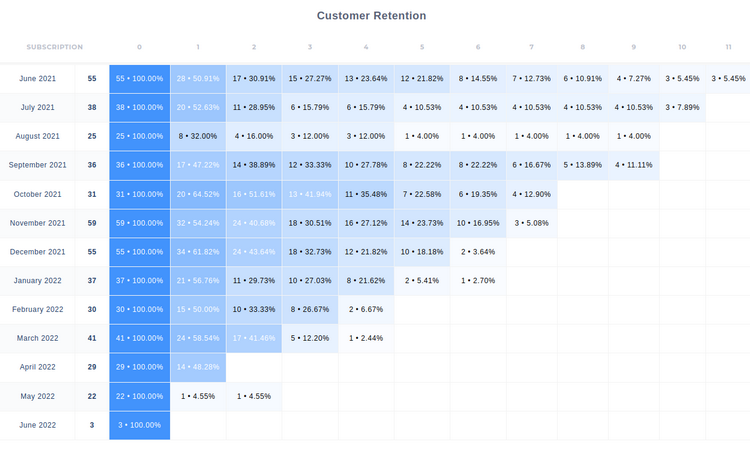Click cell '14 • 48.28%'
This screenshot has height=450, width=750.
[x=198, y=367]
